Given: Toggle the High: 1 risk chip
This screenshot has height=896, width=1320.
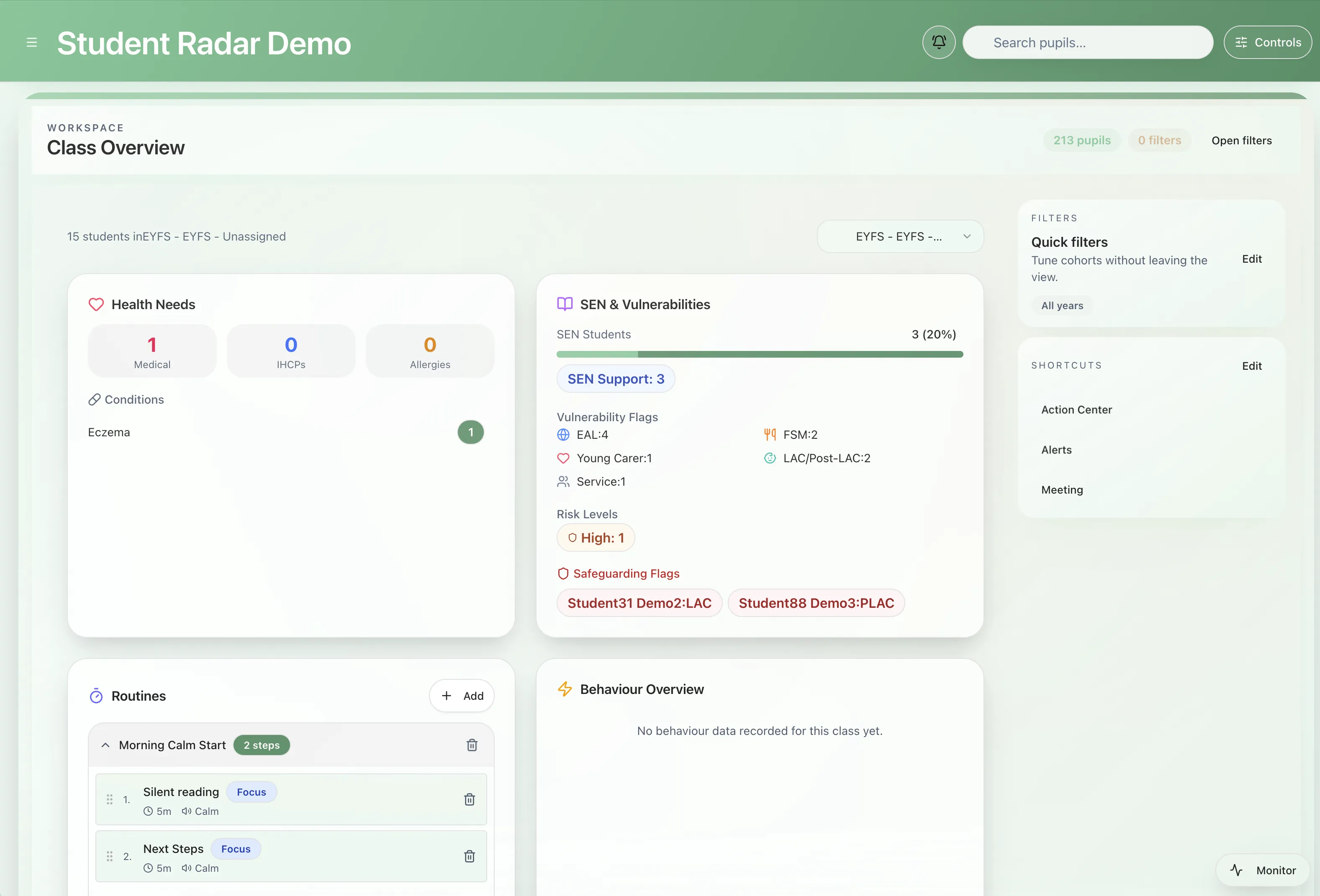Looking at the screenshot, I should click(595, 538).
